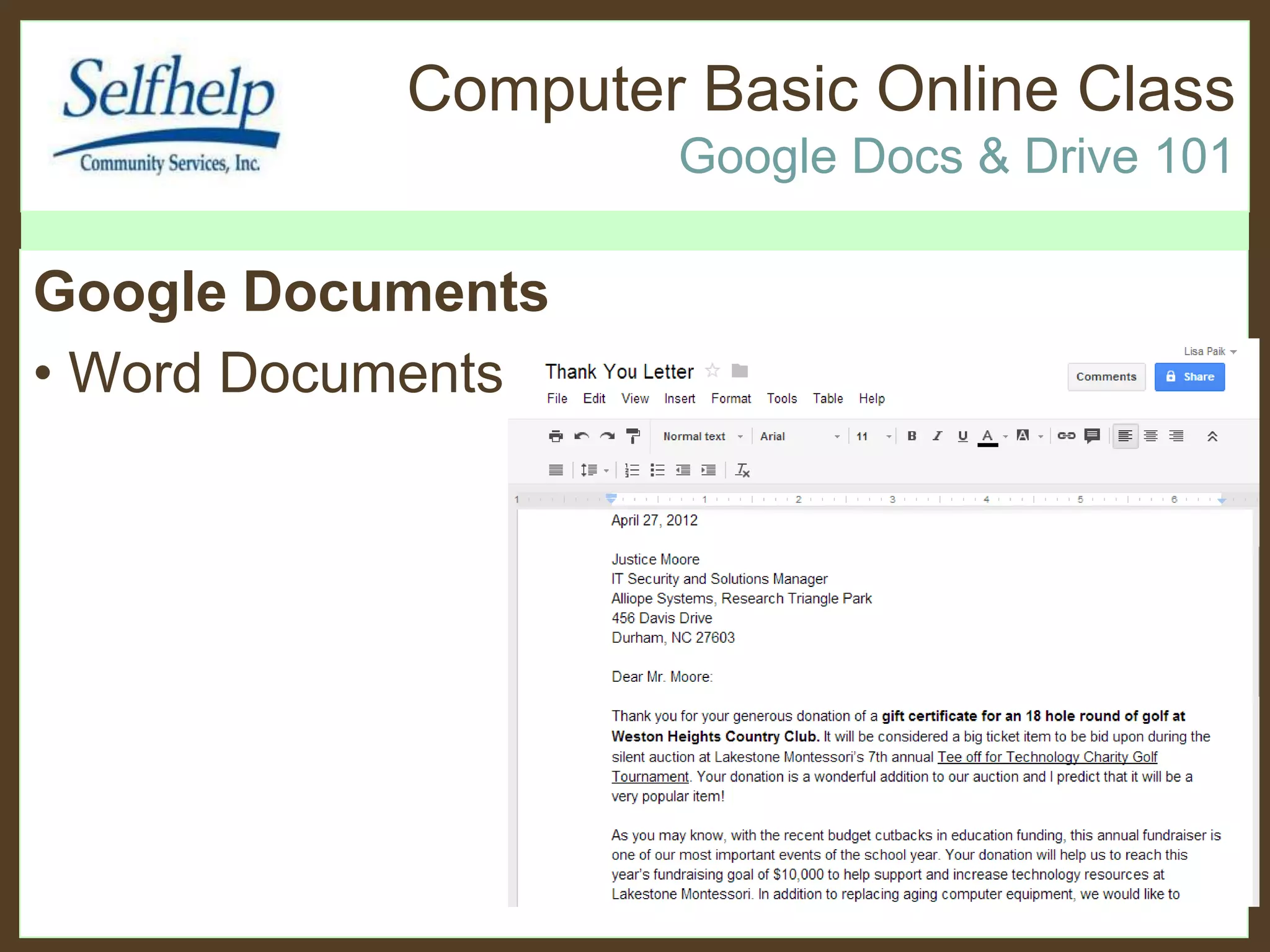Collapse the toolbar with double chevron
This screenshot has width=1270, height=952.
click(1212, 436)
